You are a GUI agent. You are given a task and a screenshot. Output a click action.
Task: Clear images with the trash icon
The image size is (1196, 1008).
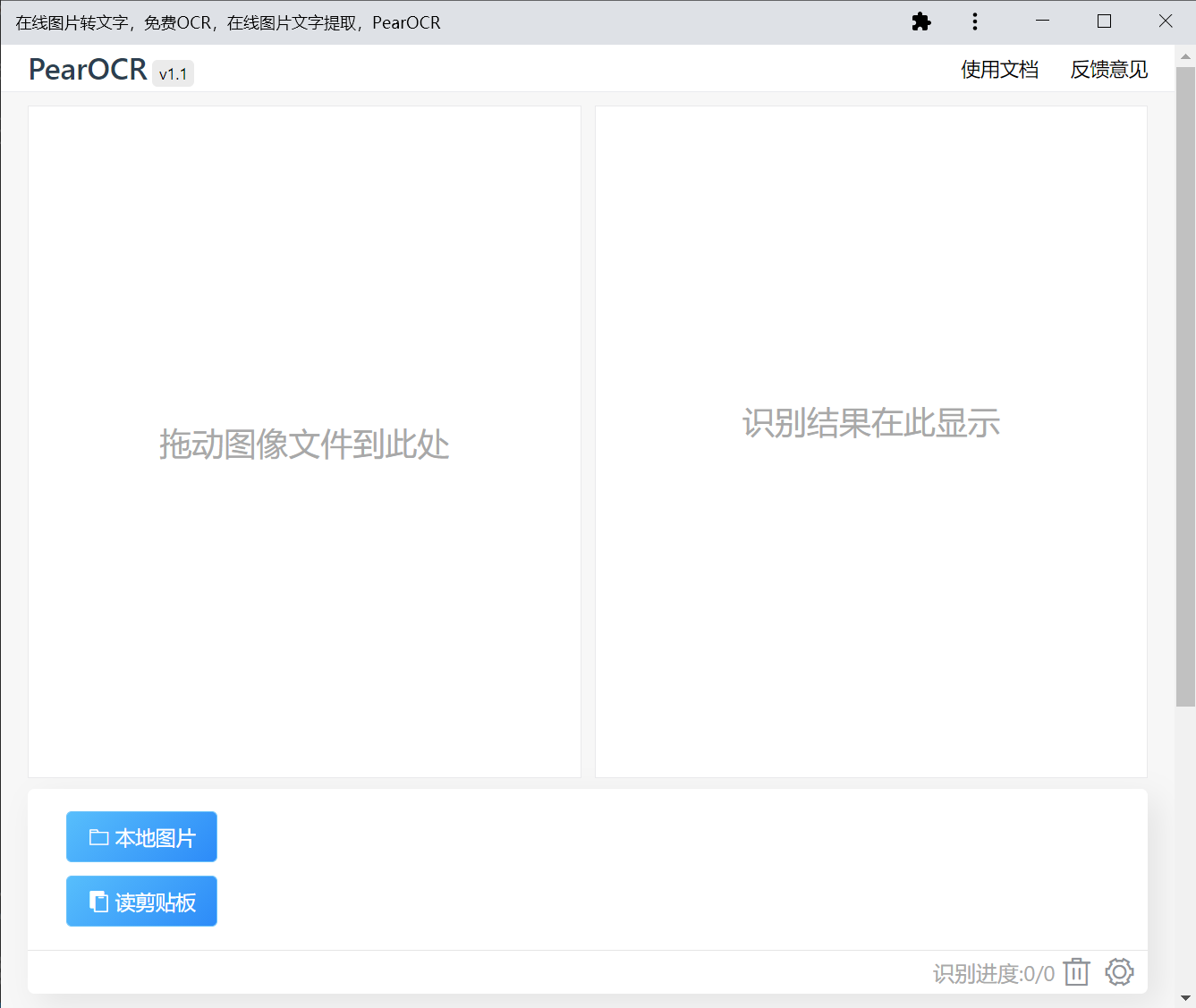pos(1077,972)
